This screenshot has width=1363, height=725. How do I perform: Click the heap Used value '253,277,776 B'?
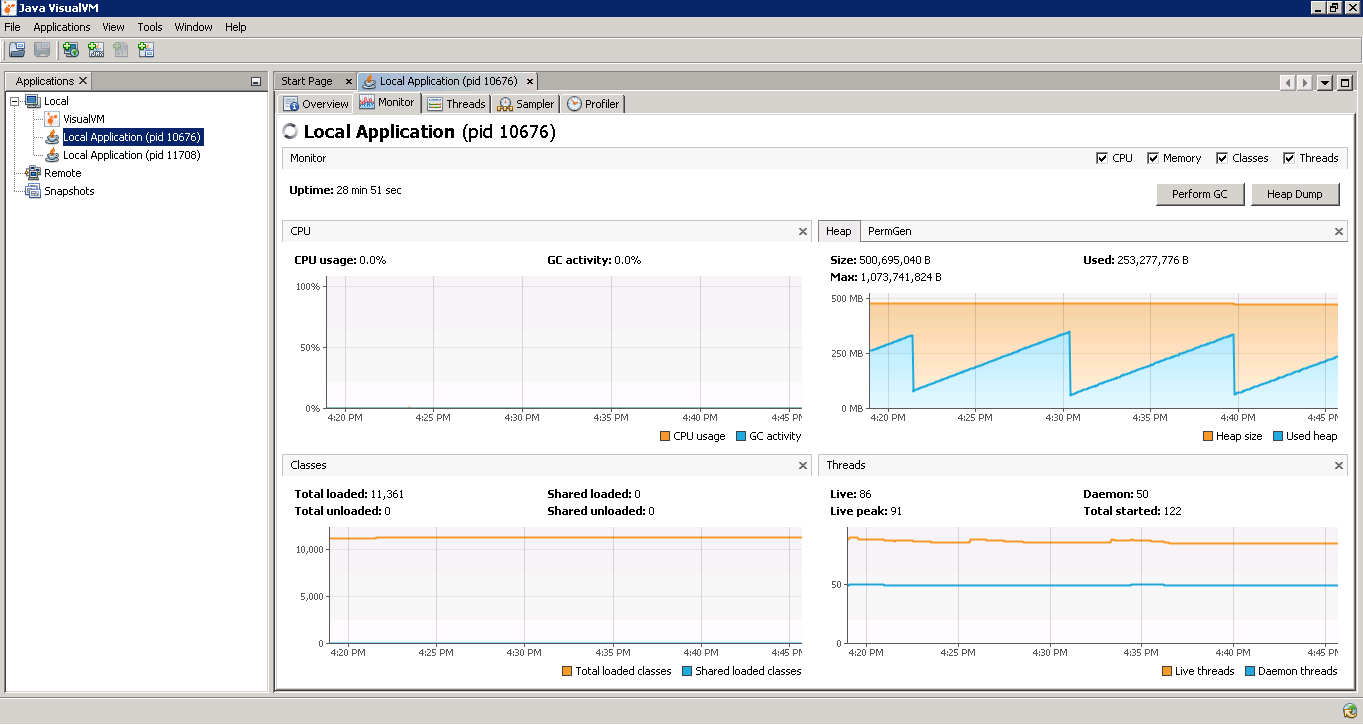pos(1152,260)
